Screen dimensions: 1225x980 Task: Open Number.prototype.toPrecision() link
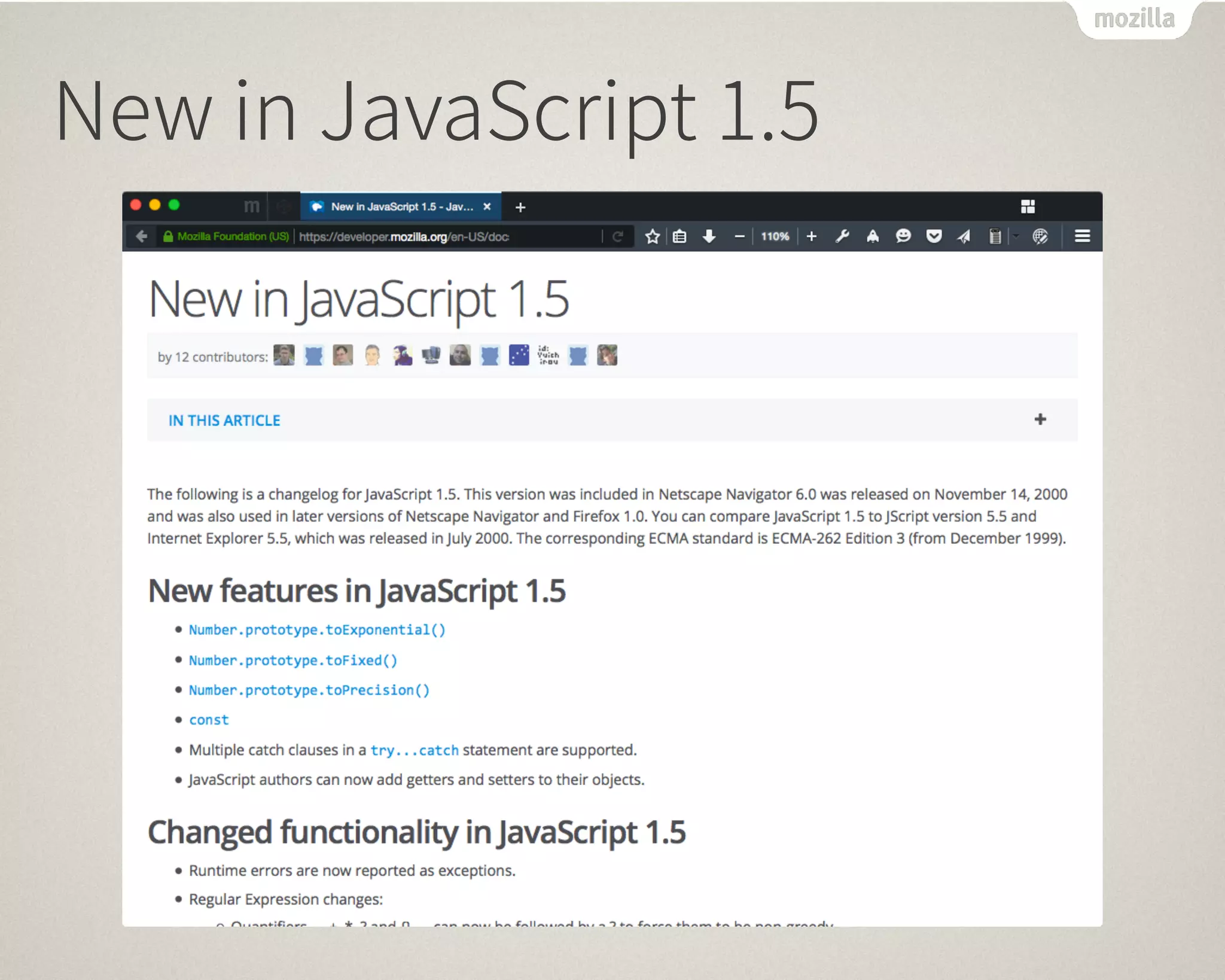tap(309, 690)
